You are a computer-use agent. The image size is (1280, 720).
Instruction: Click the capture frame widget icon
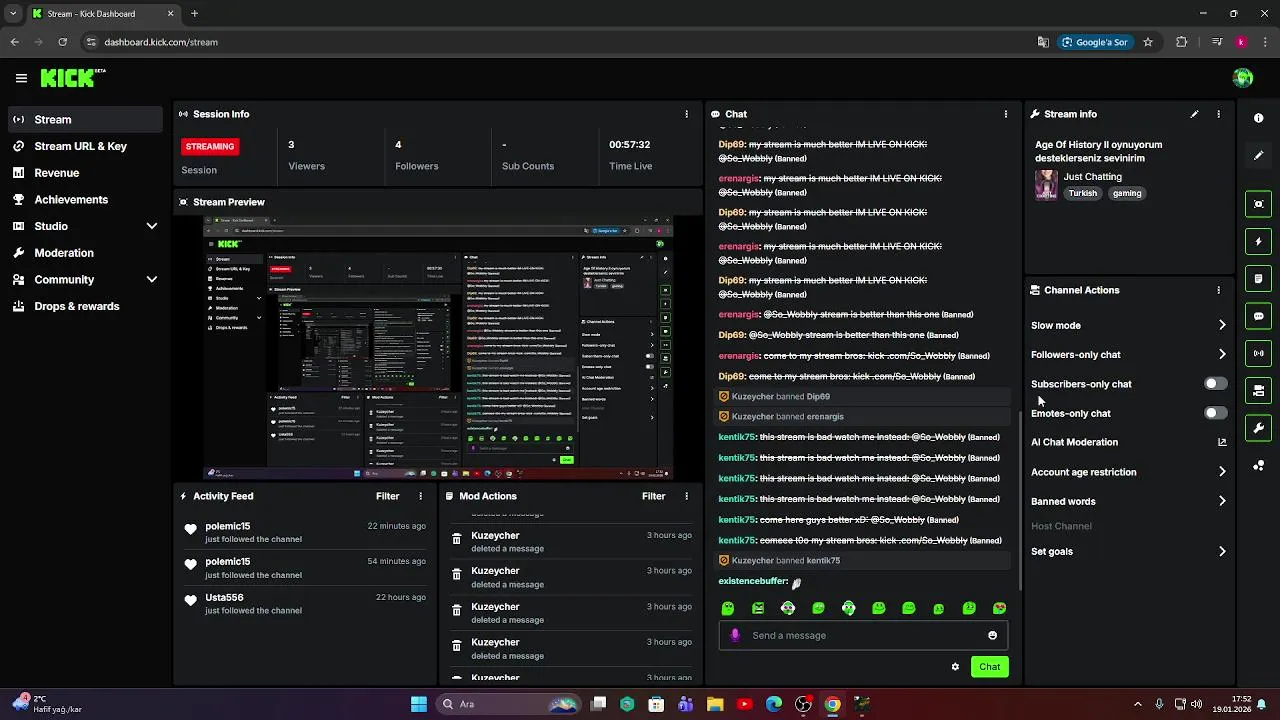[1258, 204]
